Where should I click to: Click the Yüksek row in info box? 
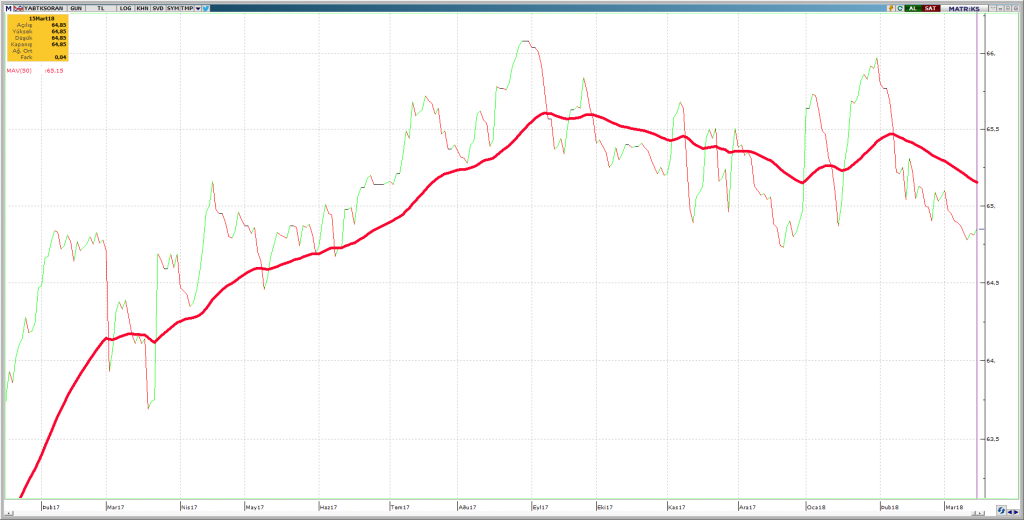click(38, 31)
